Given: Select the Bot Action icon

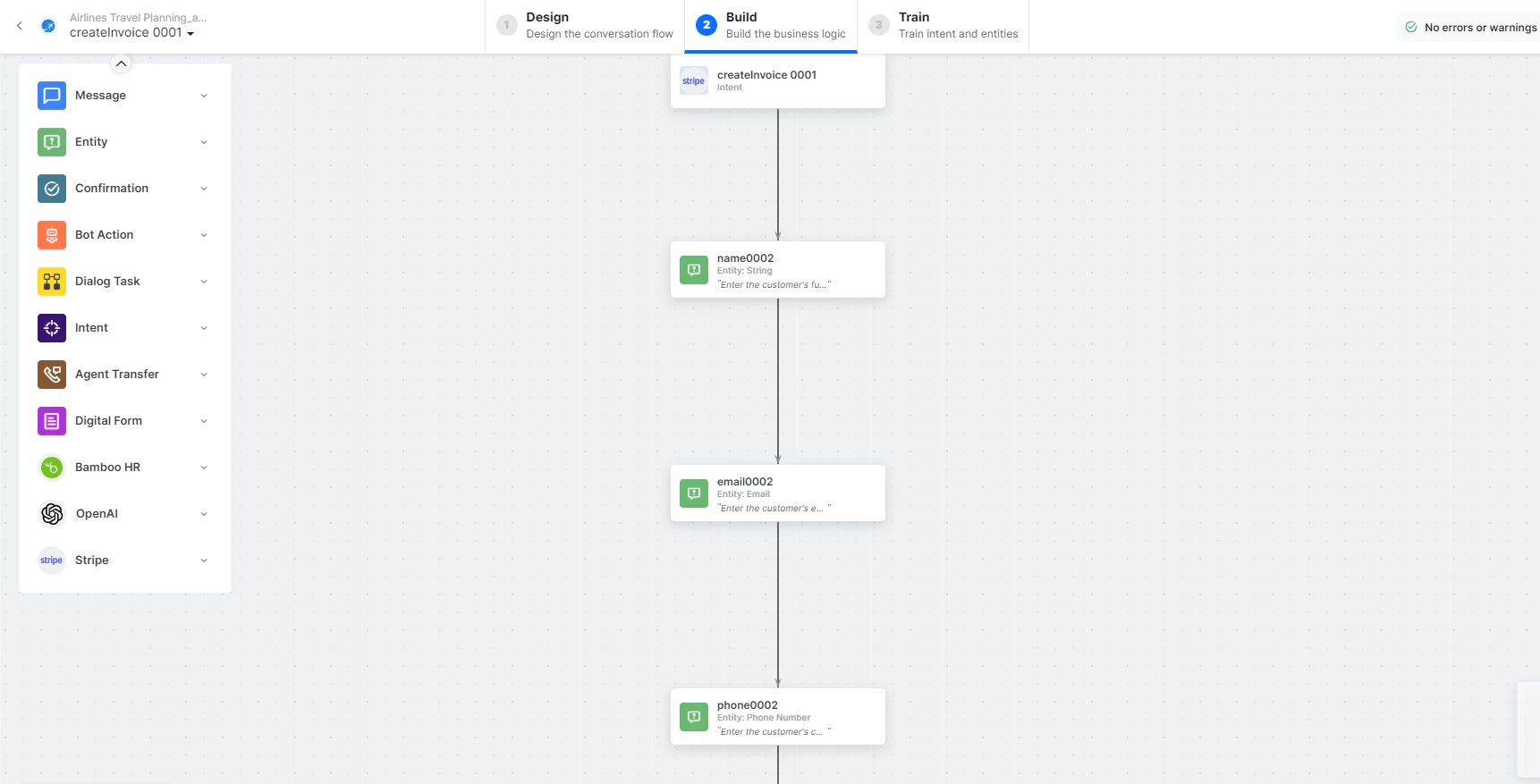Looking at the screenshot, I should [51, 234].
